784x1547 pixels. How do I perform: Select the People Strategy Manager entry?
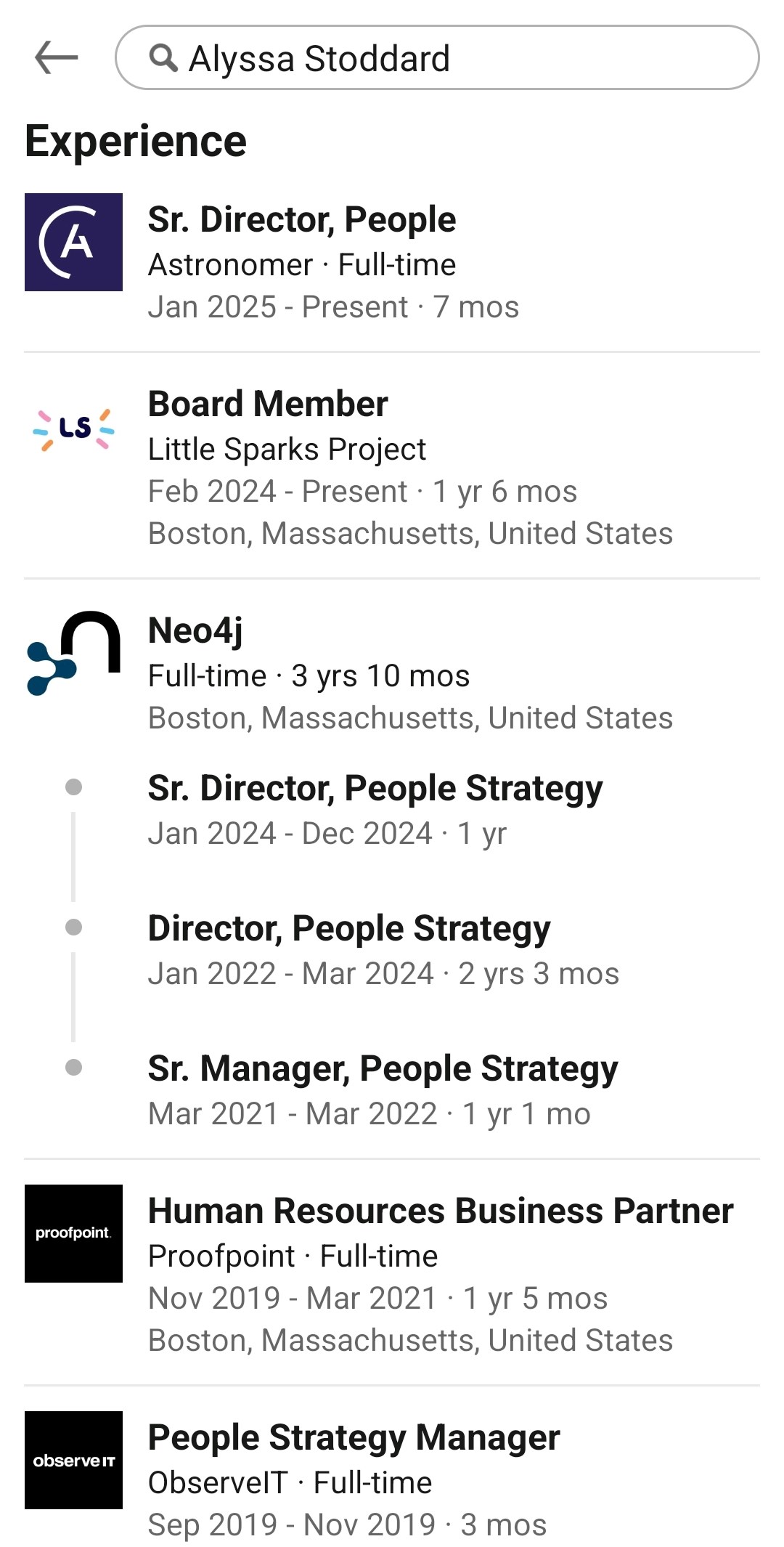click(x=354, y=1437)
